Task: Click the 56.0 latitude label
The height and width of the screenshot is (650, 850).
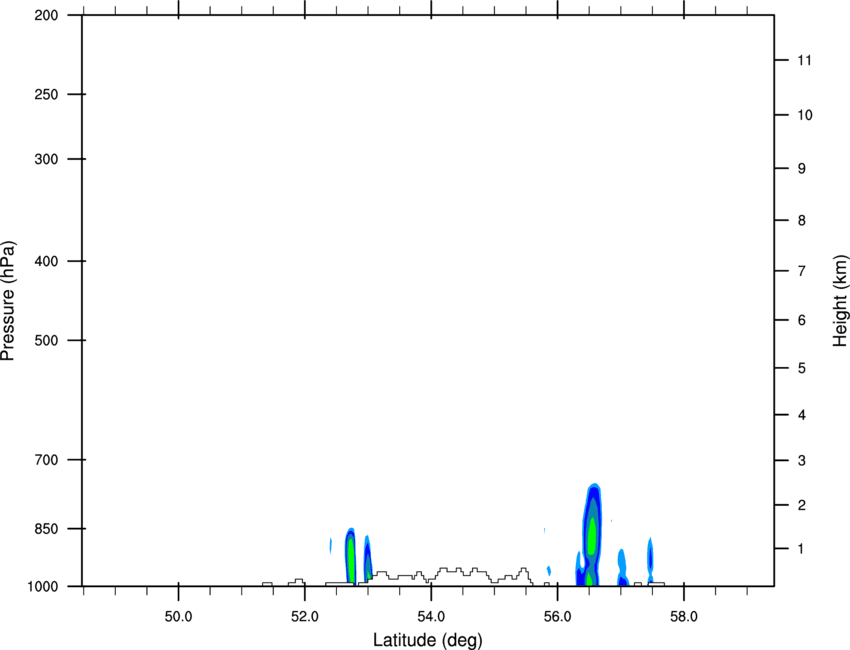Action: tap(557, 617)
